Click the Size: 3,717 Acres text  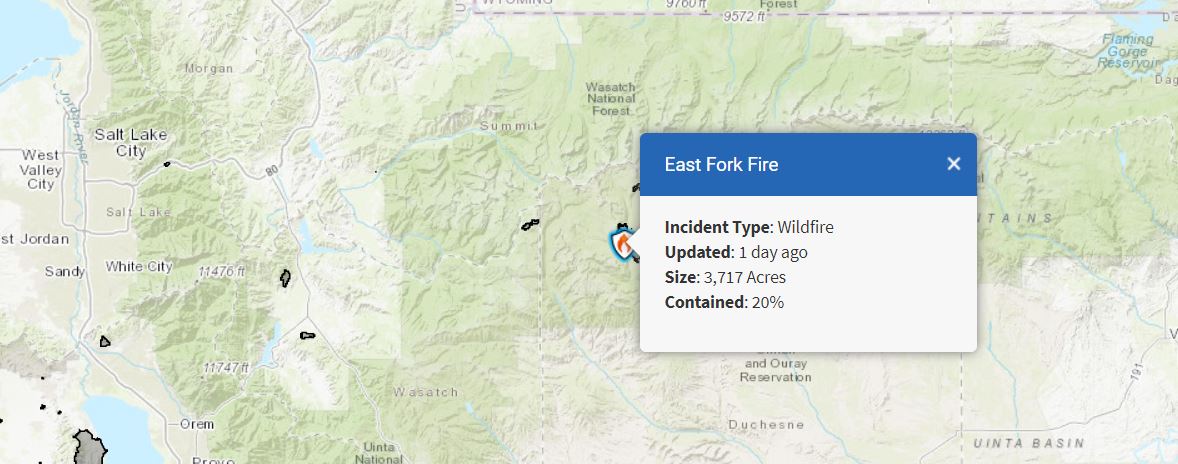tap(724, 277)
